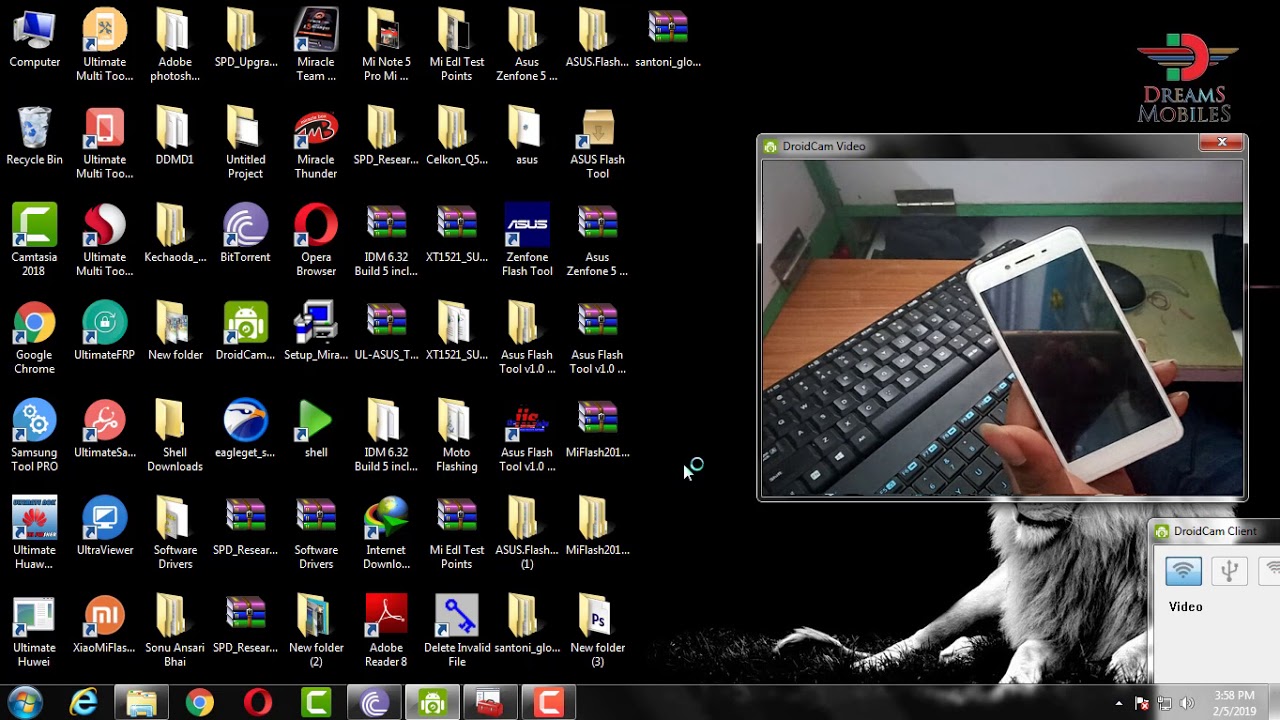Select the Mi Note 5 Pro Mi... folder

[386, 45]
